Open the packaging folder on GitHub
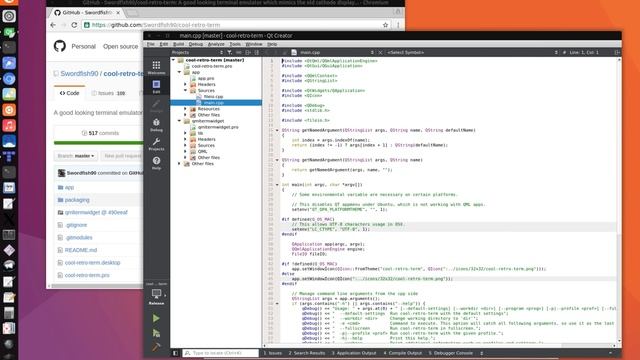 (x=77, y=200)
